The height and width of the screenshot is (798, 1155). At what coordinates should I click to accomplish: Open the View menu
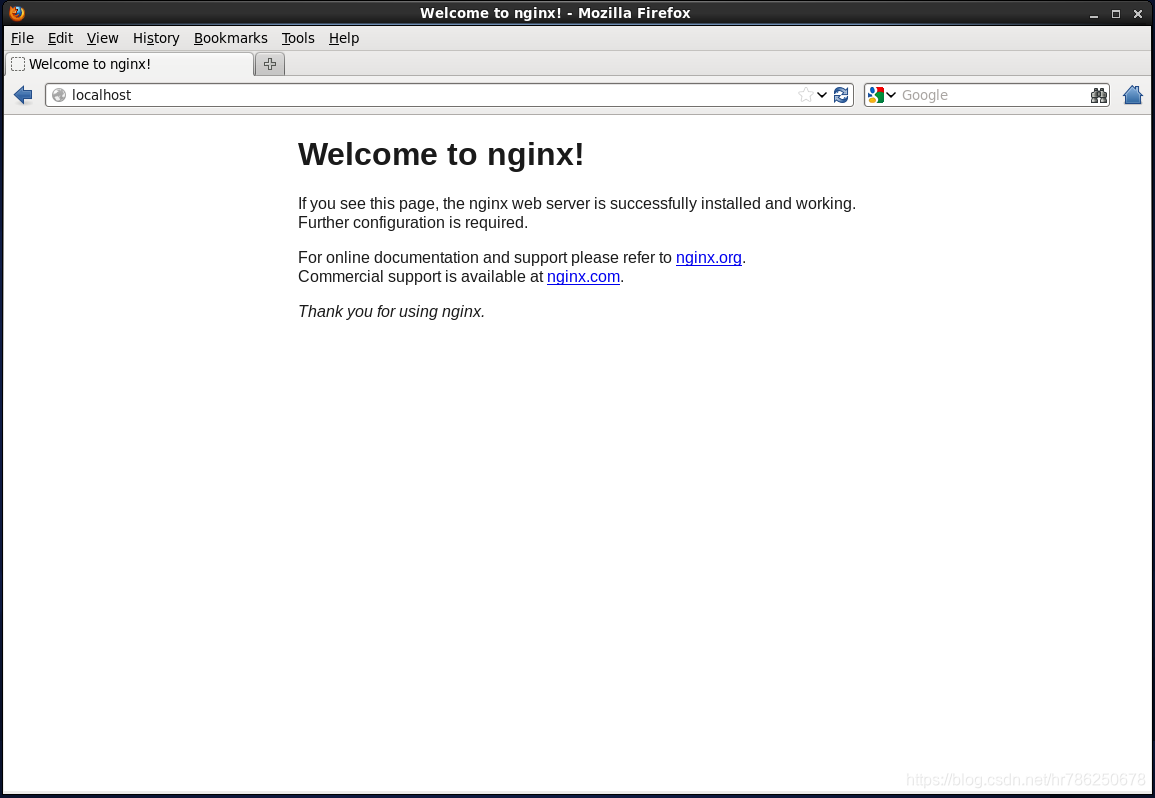coord(102,38)
